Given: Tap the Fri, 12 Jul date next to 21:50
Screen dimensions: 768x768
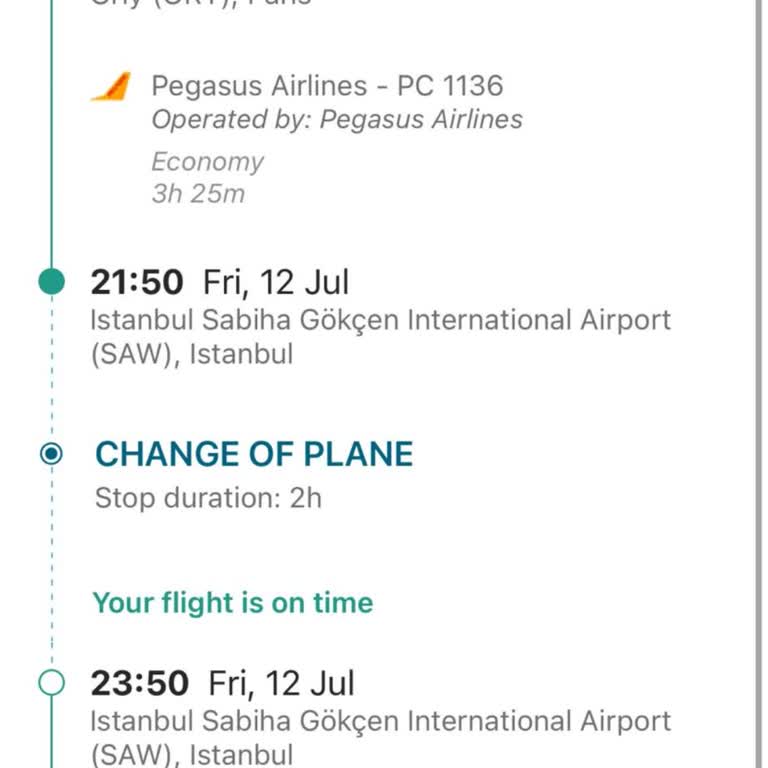Looking at the screenshot, I should pos(276,283).
